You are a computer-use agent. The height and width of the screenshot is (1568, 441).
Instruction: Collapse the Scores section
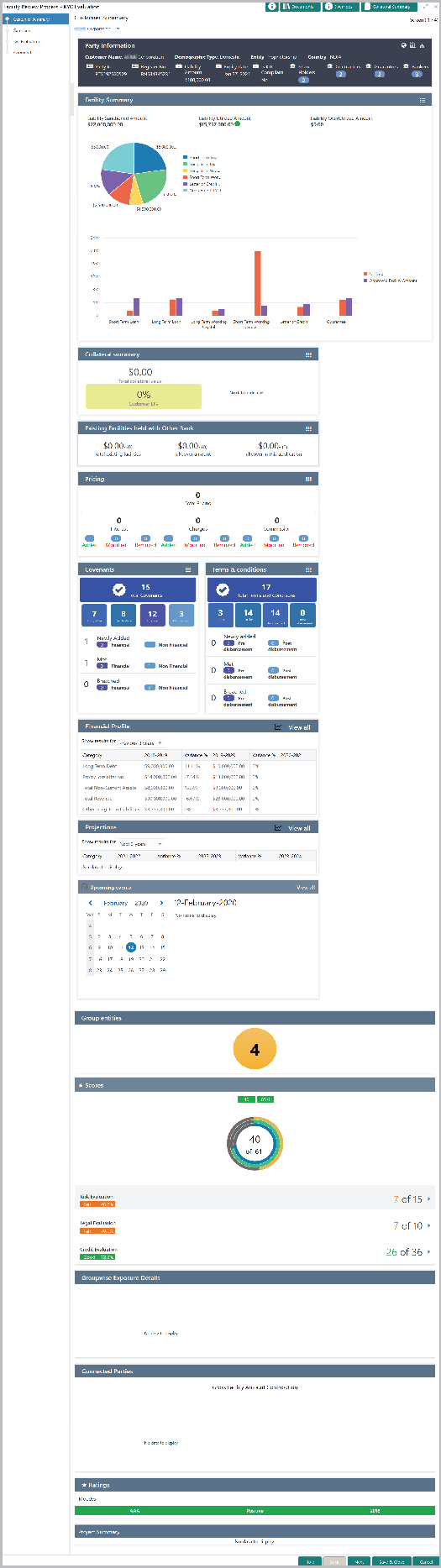pos(81,1085)
